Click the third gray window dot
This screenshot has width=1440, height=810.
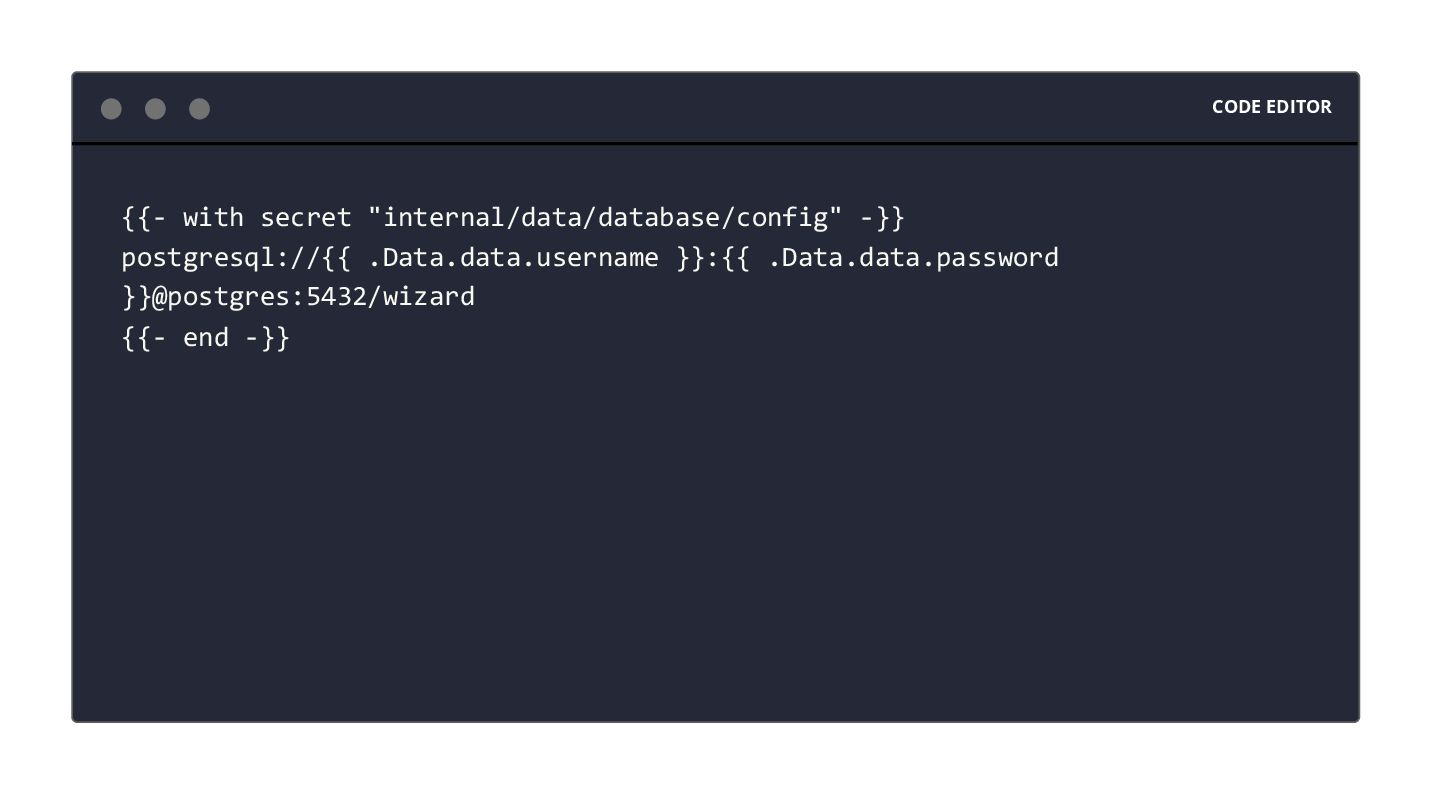(199, 108)
